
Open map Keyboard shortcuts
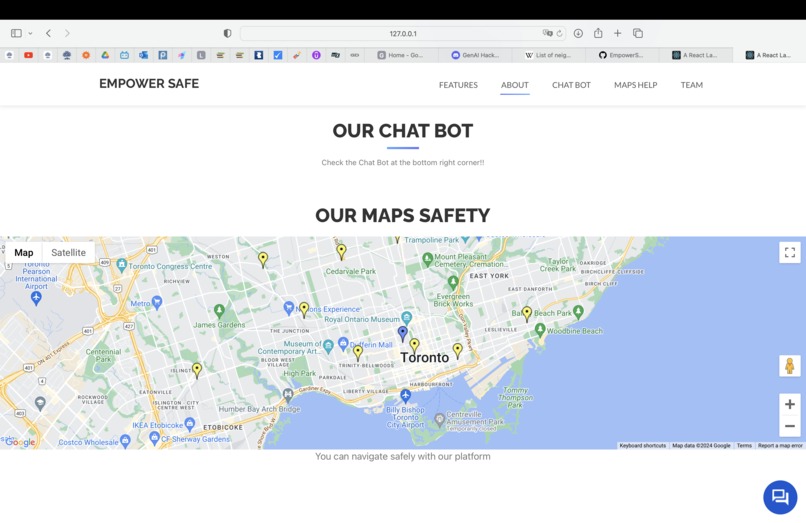pyautogui.click(x=643, y=446)
